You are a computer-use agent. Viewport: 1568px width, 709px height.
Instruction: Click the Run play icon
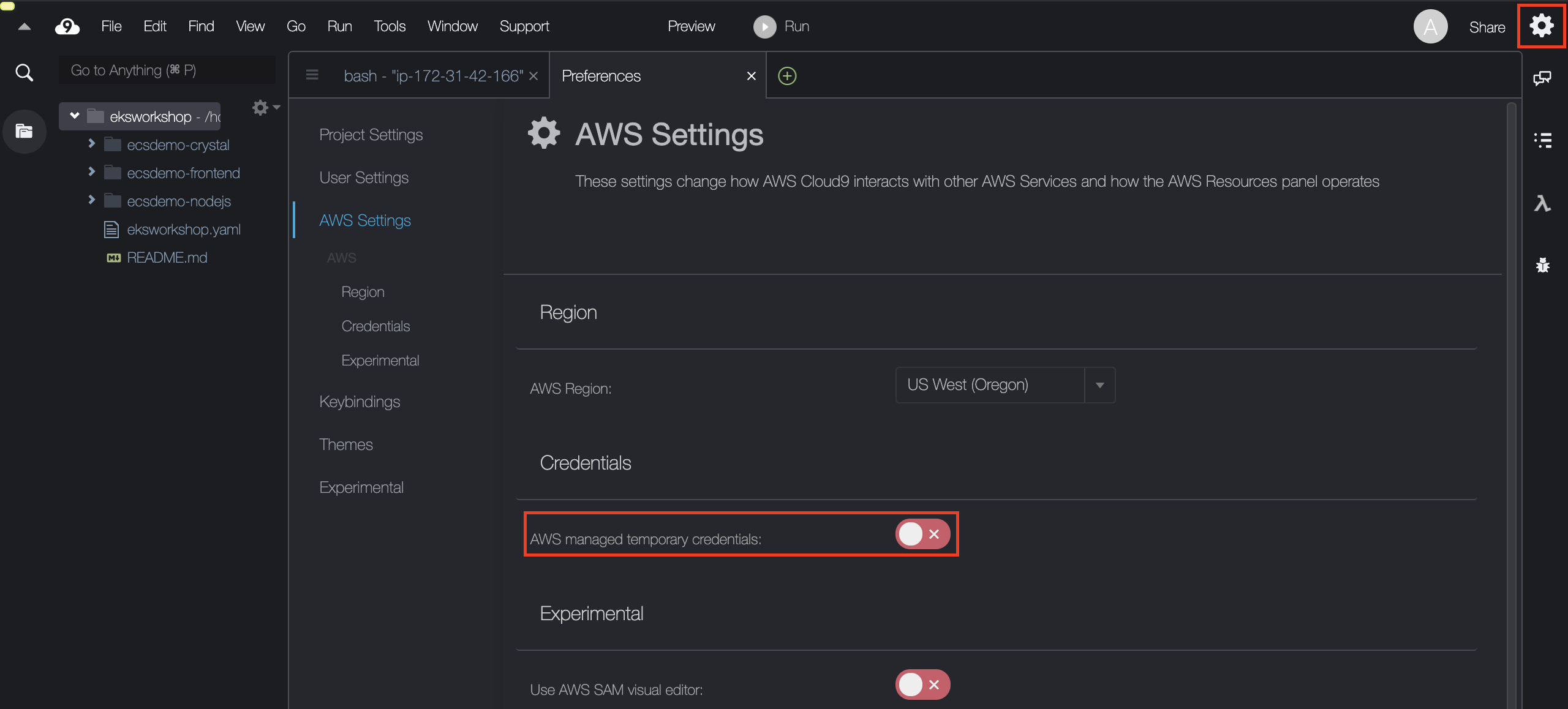tap(764, 26)
